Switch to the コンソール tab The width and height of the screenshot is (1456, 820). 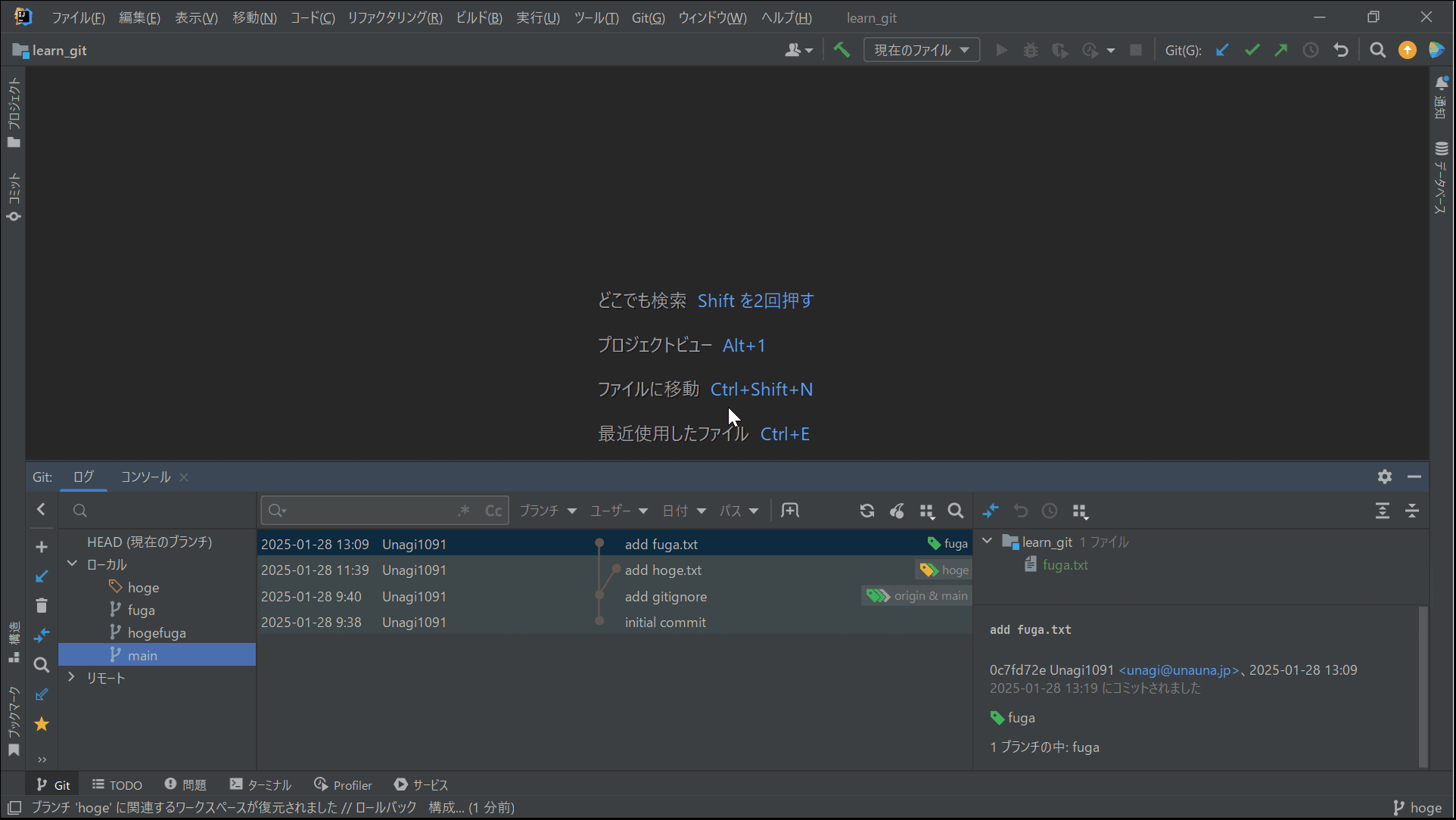coord(145,477)
